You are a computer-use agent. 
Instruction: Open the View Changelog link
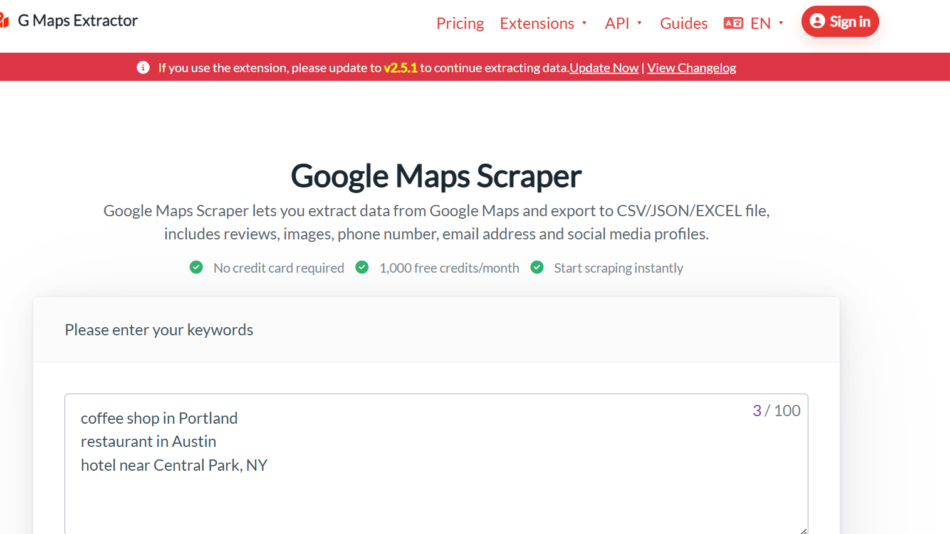tap(691, 67)
